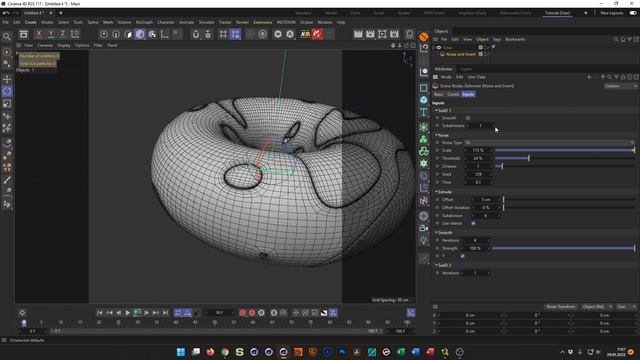Click the Threshold slider track
640x360 pixels.
565,158
